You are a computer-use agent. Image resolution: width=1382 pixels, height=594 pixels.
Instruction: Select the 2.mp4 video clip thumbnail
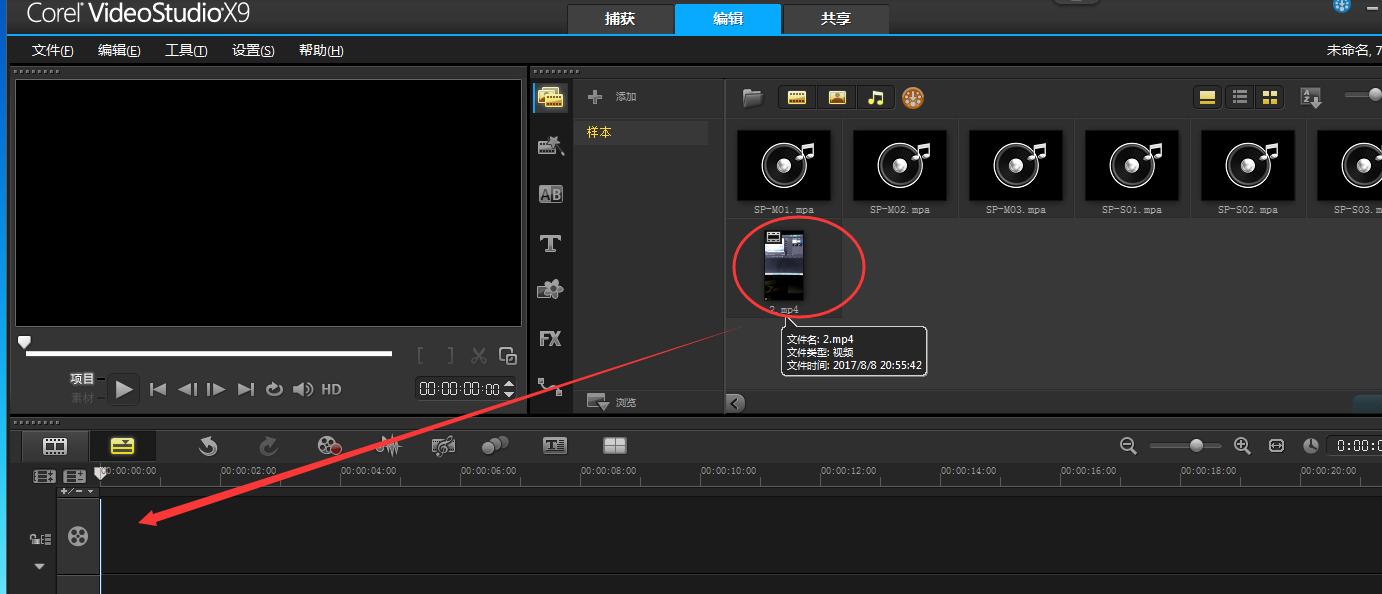(x=783, y=265)
